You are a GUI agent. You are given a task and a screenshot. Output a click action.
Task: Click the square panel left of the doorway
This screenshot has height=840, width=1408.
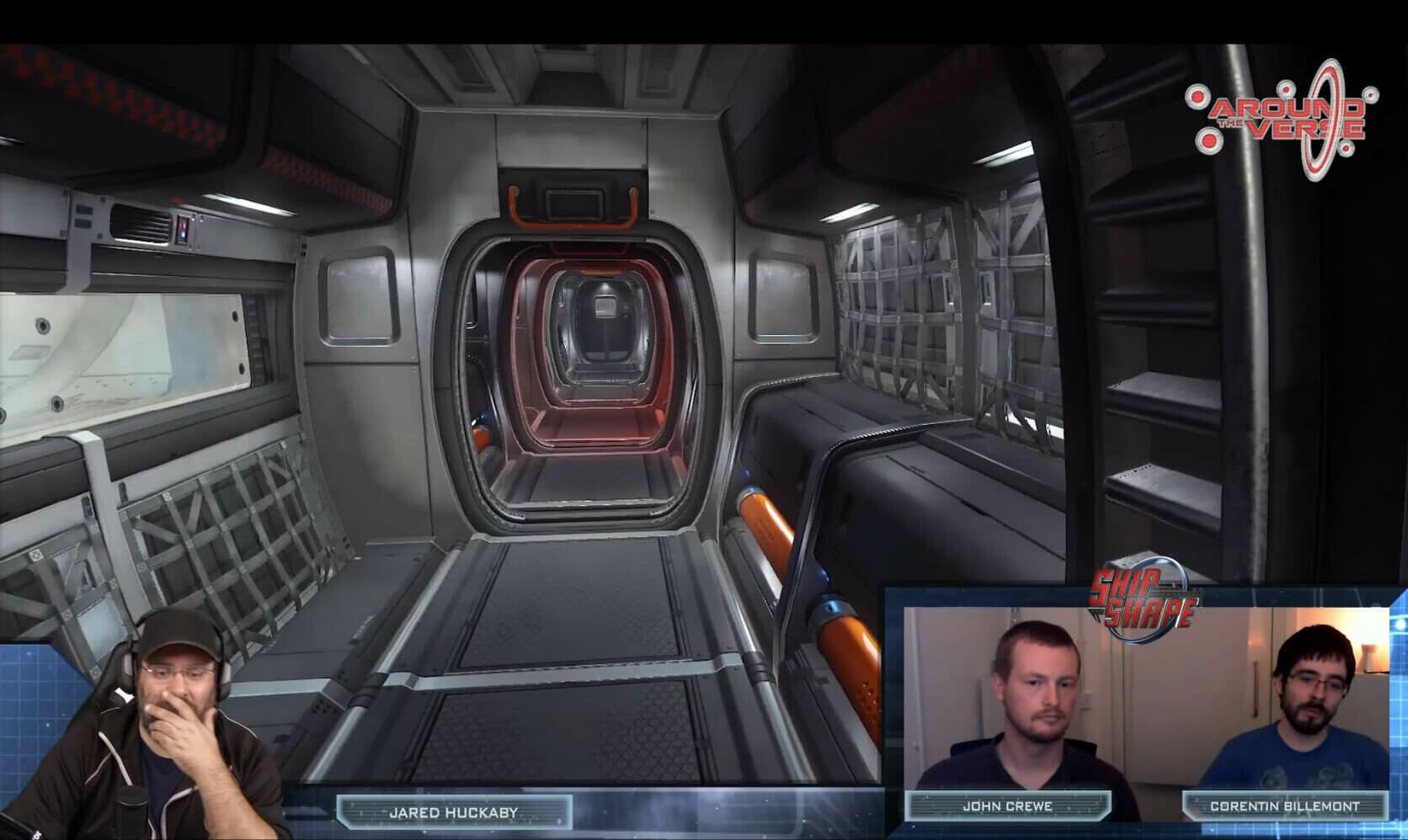click(x=360, y=297)
